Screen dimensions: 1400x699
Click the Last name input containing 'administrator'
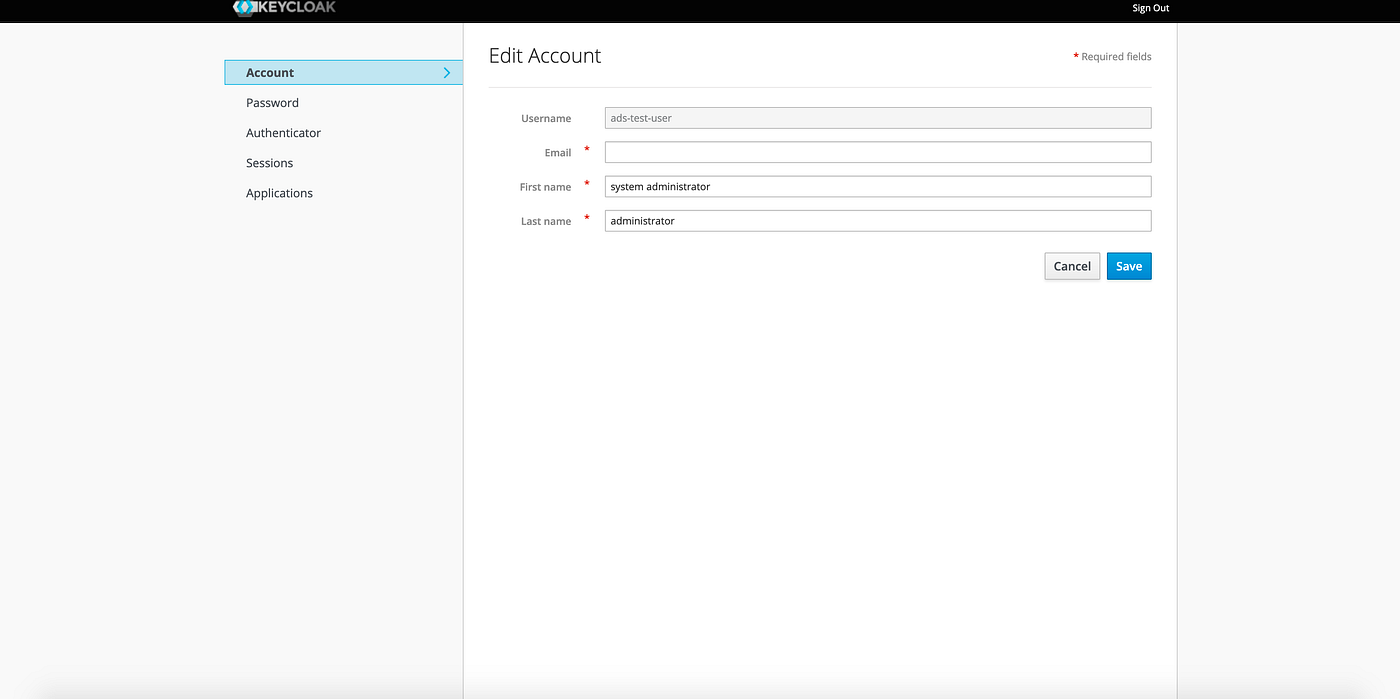click(x=877, y=220)
